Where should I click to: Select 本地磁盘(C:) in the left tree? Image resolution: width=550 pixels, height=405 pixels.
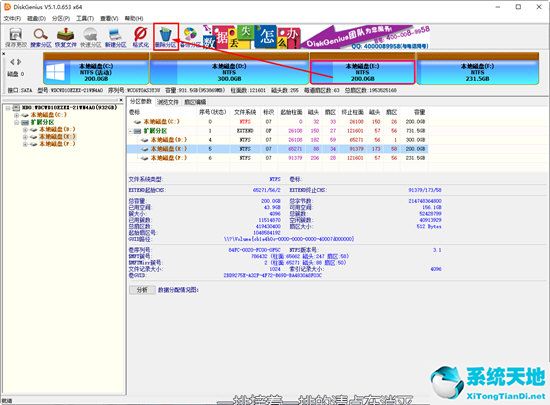point(48,115)
